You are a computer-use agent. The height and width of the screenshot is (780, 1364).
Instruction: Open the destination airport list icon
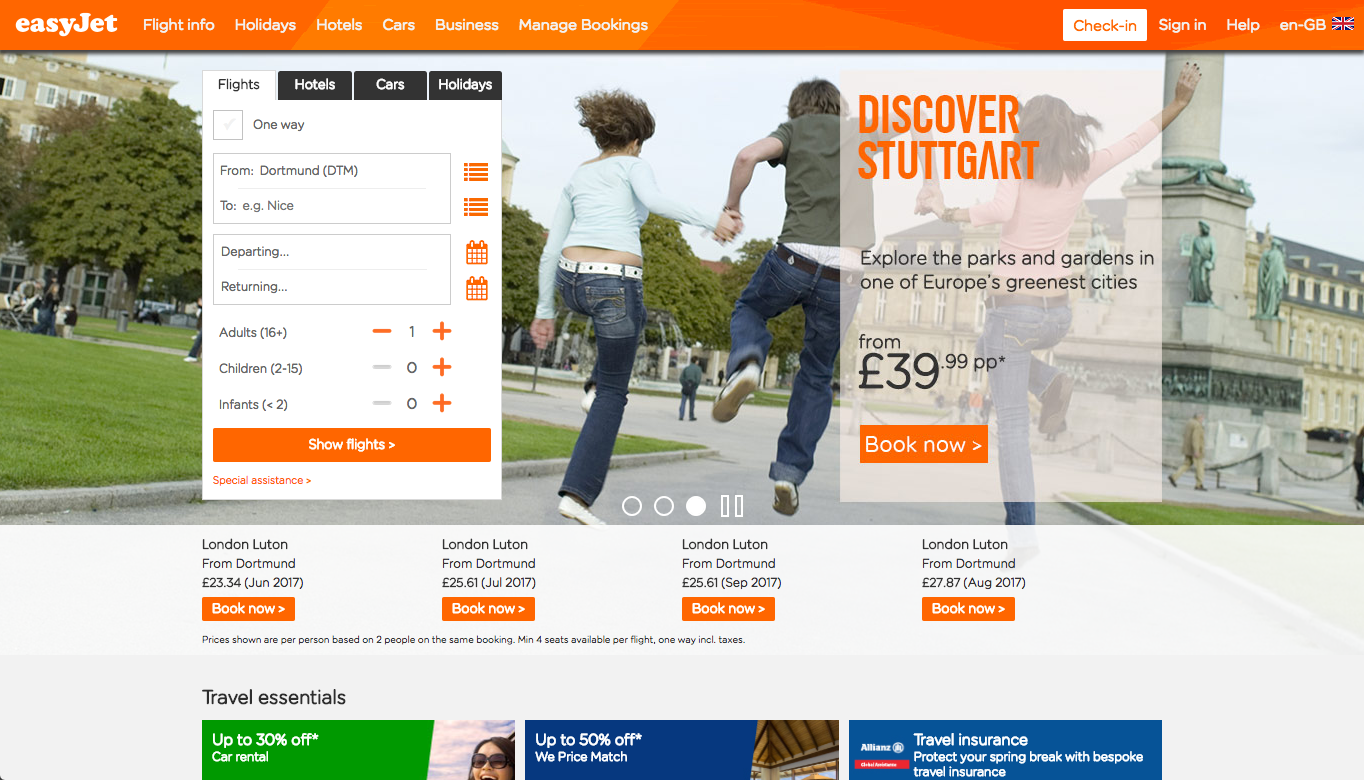coord(476,207)
